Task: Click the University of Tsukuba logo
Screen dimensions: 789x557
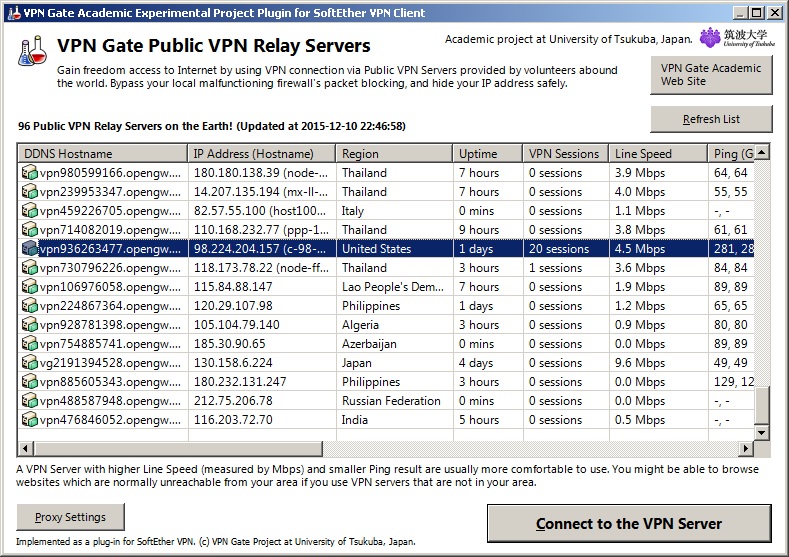Action: point(737,38)
